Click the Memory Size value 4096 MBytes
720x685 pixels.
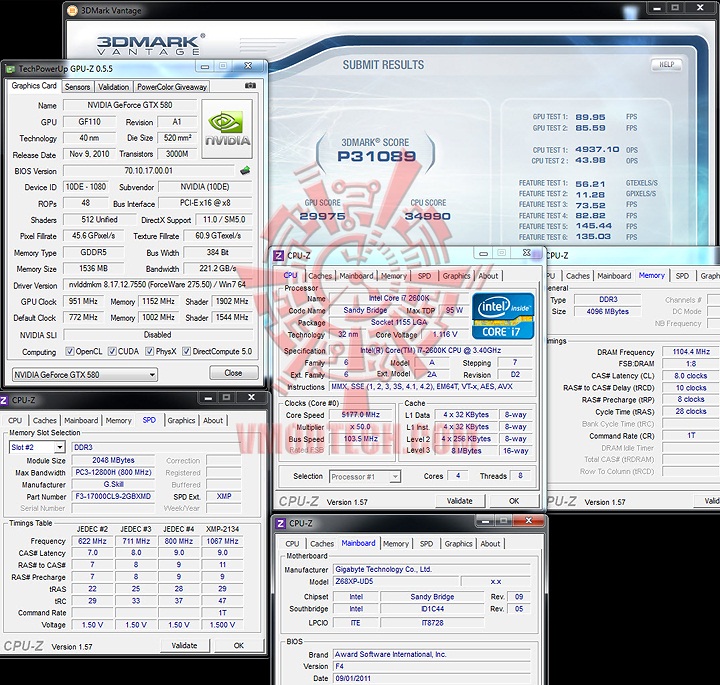tap(608, 311)
